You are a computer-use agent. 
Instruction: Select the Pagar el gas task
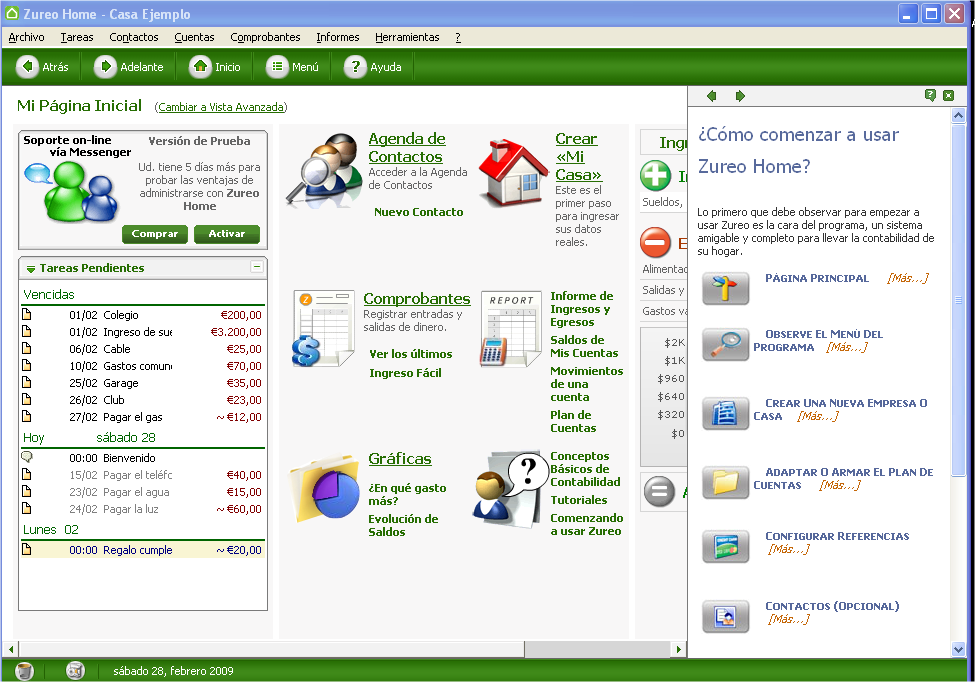142,417
